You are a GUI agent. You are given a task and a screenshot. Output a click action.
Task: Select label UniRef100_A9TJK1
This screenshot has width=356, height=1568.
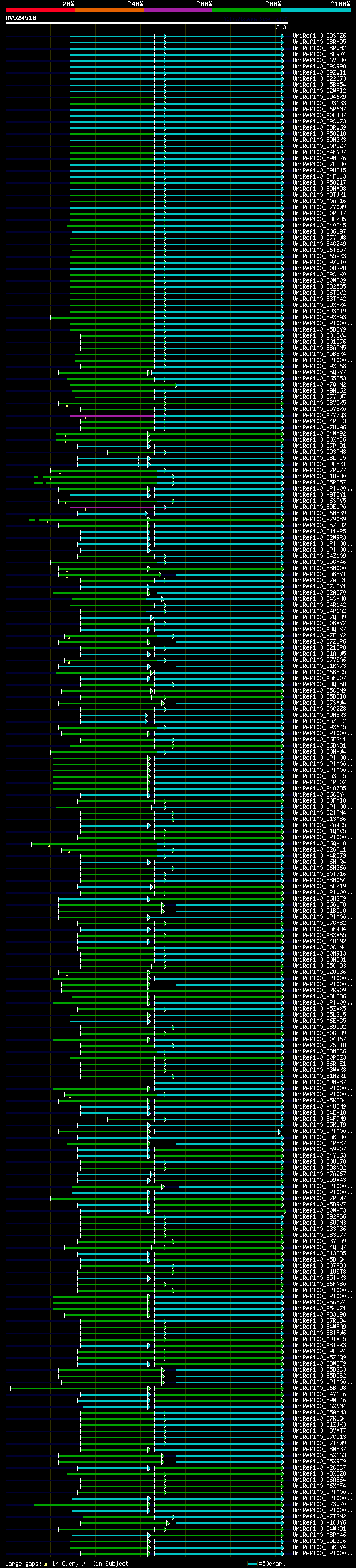coord(319,195)
